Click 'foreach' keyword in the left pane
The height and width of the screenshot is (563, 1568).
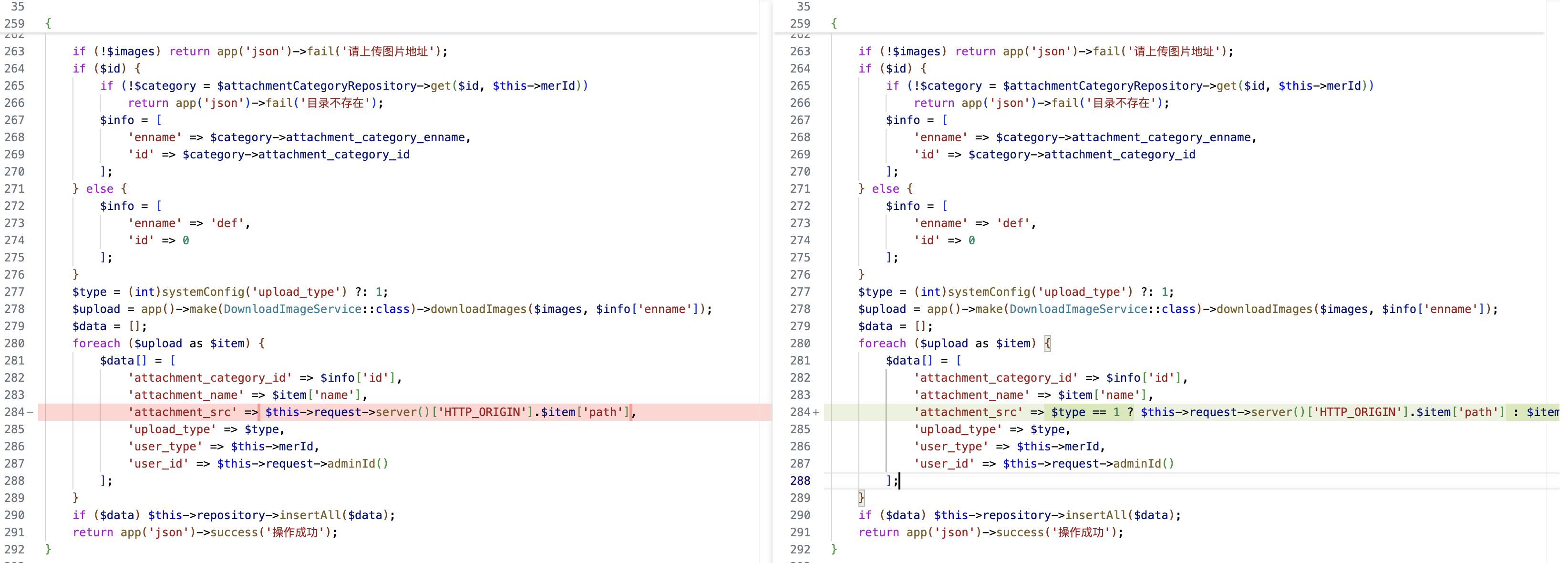click(x=96, y=344)
